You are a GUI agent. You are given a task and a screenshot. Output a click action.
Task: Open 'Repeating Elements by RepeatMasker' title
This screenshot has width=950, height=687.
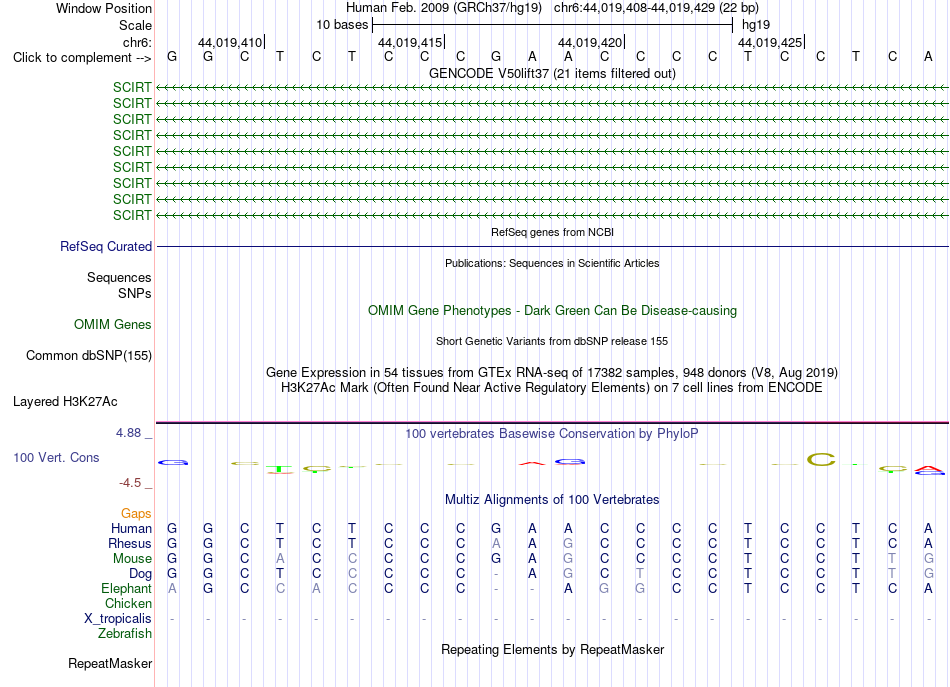tap(552, 649)
